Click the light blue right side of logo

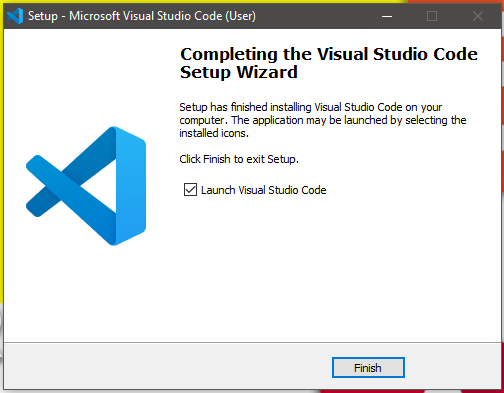tap(131, 186)
